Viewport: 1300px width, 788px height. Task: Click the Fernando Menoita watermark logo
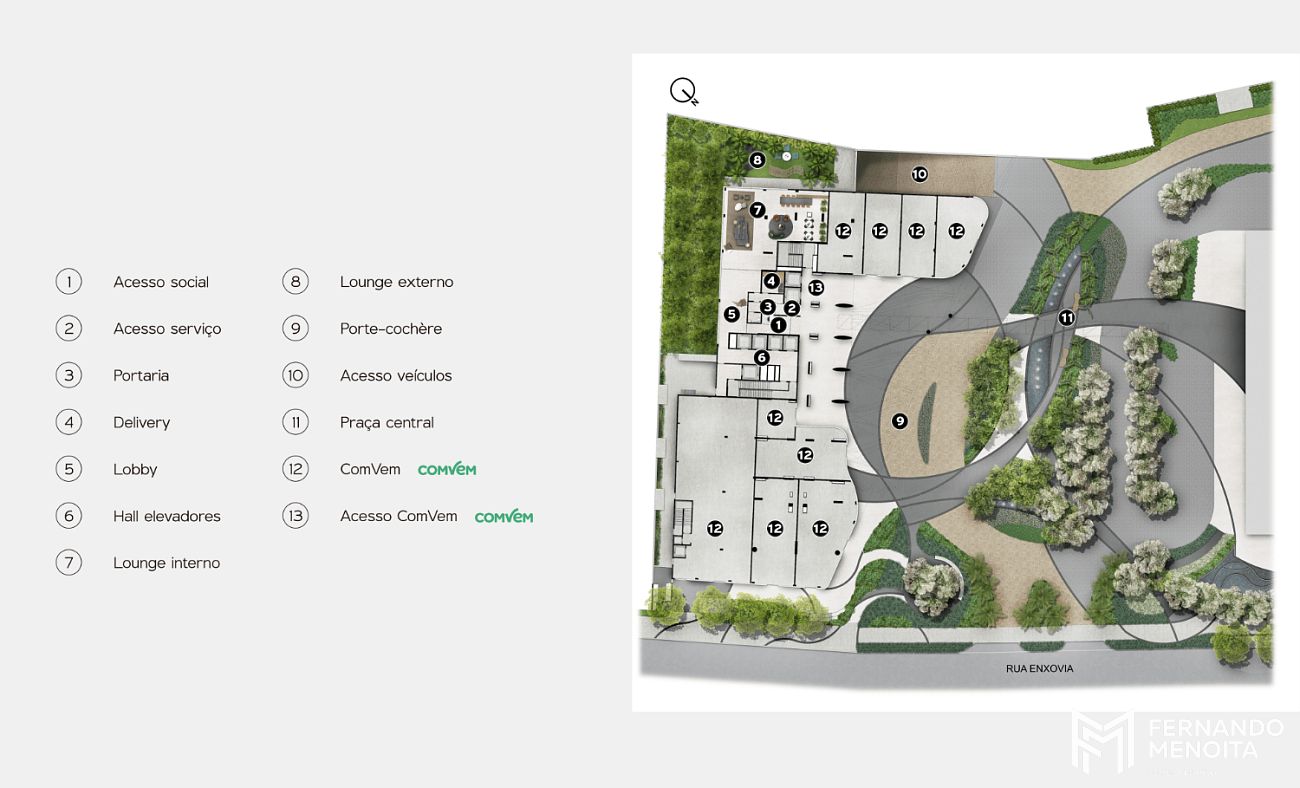pyautogui.click(x=1177, y=742)
